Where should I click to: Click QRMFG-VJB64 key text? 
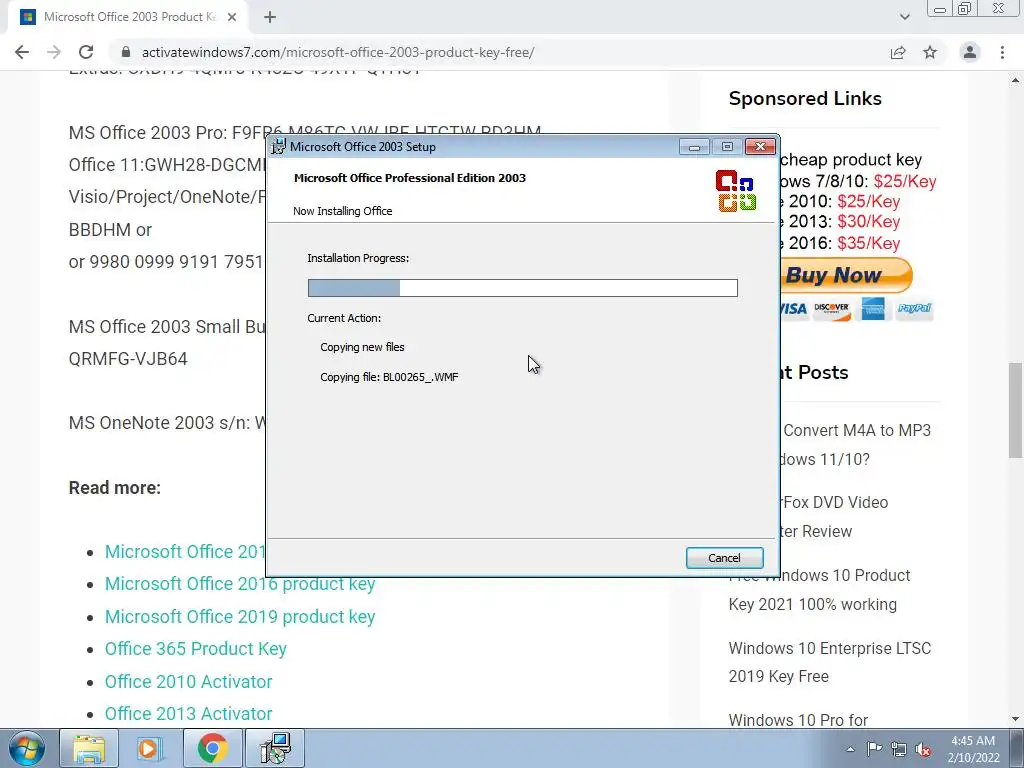128,359
